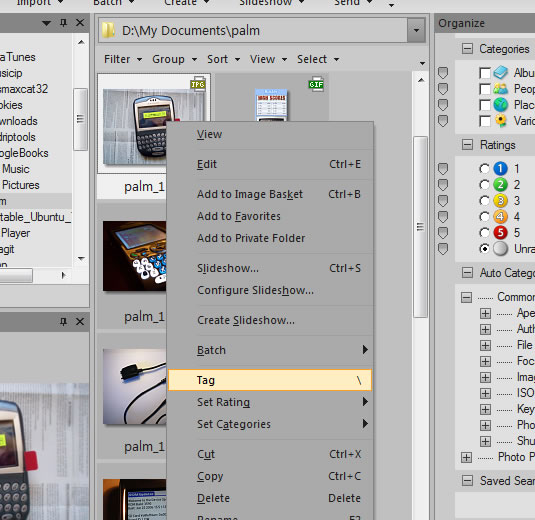Click the JPG format badge on first thumbnail
The width and height of the screenshot is (535, 520).
pyautogui.click(x=198, y=84)
